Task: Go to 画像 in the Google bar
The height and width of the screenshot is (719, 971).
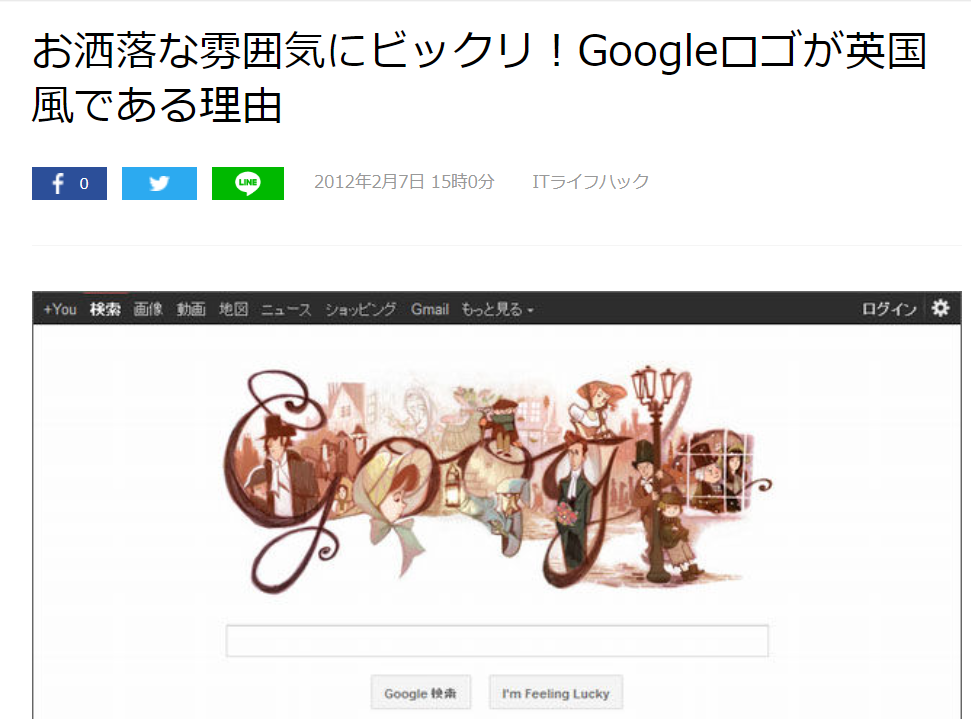Action: click(x=148, y=309)
